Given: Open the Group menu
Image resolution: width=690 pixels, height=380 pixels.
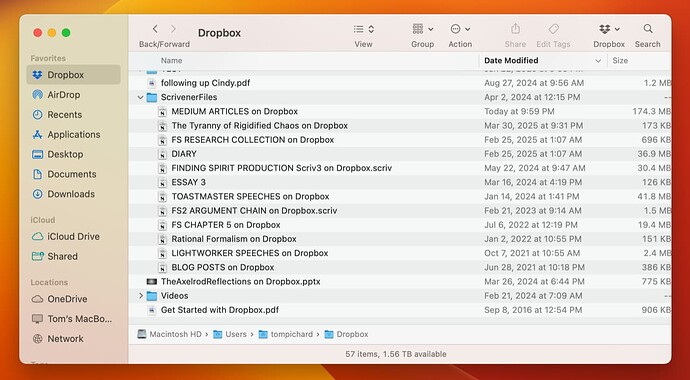Looking at the screenshot, I should tap(422, 29).
